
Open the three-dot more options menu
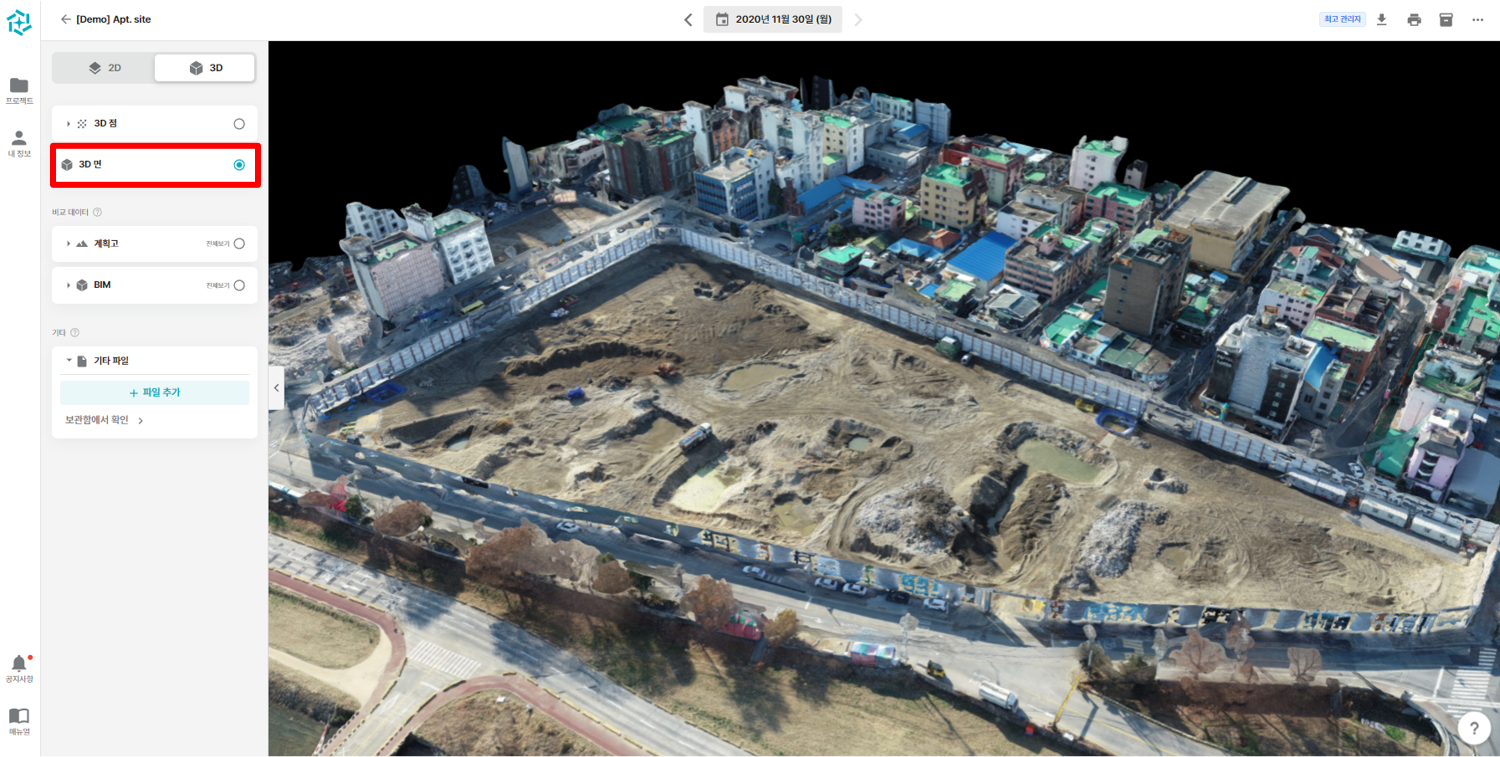[1478, 18]
